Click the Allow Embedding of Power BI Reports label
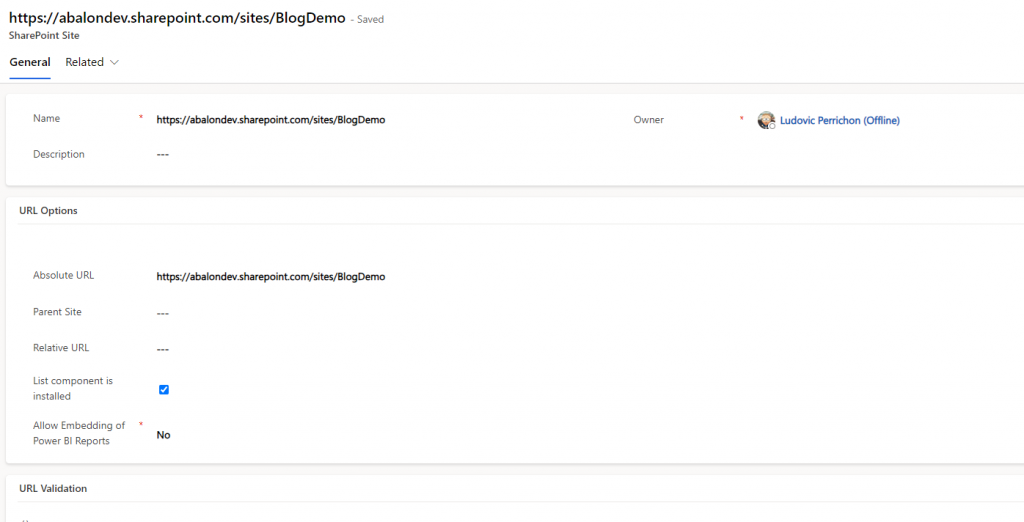The width and height of the screenshot is (1024, 522). 79,433
